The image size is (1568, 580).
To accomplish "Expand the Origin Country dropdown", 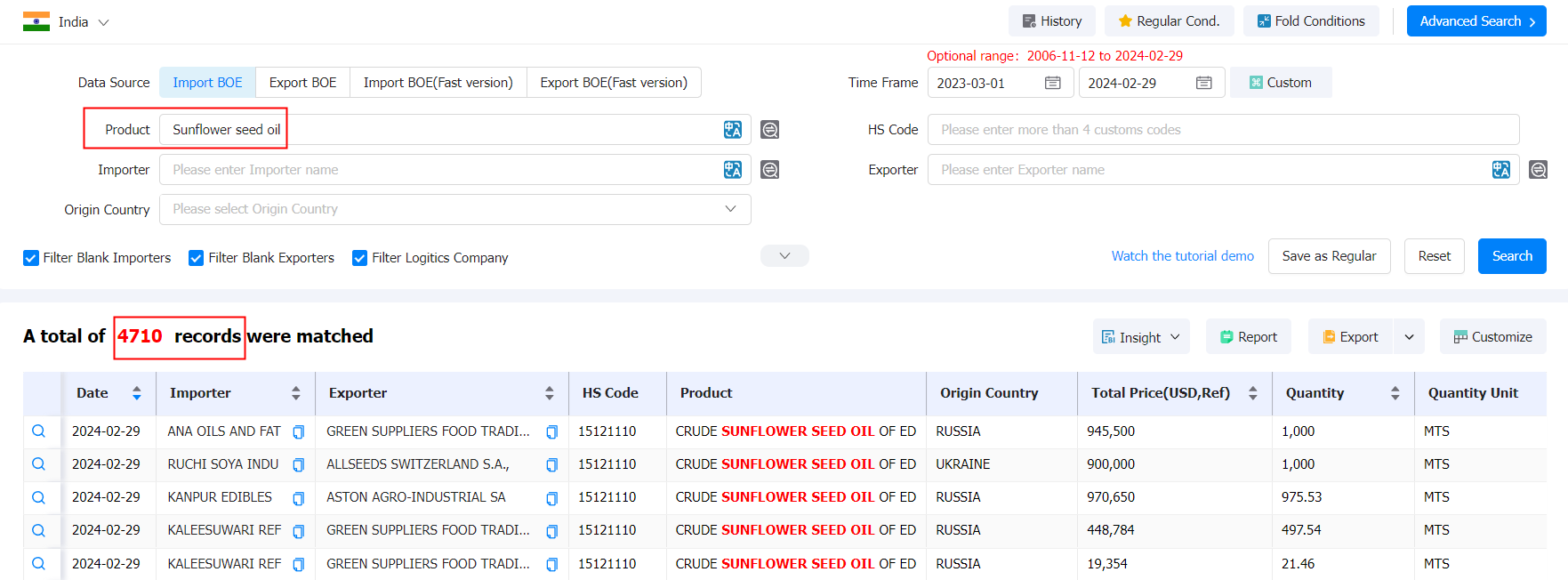I will (729, 209).
